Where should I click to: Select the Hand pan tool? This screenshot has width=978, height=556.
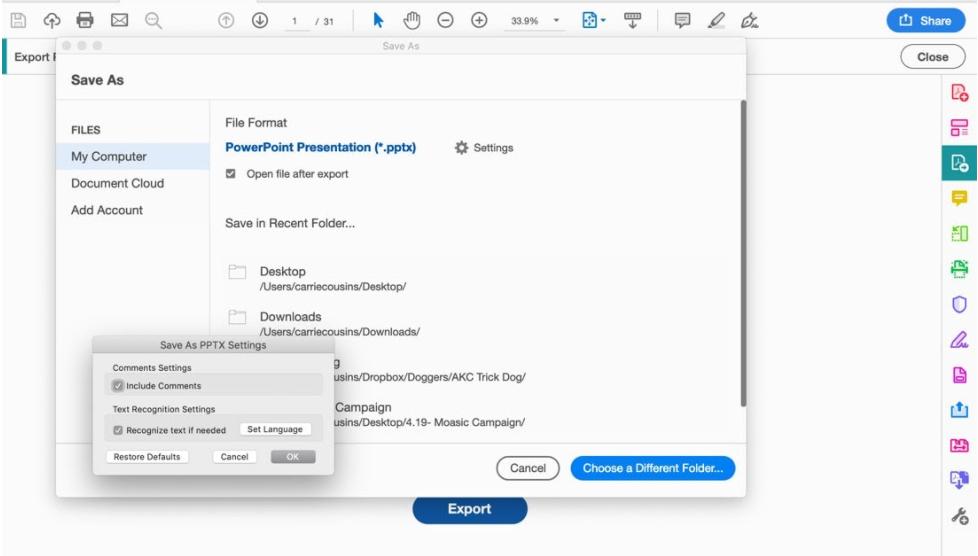click(x=412, y=21)
